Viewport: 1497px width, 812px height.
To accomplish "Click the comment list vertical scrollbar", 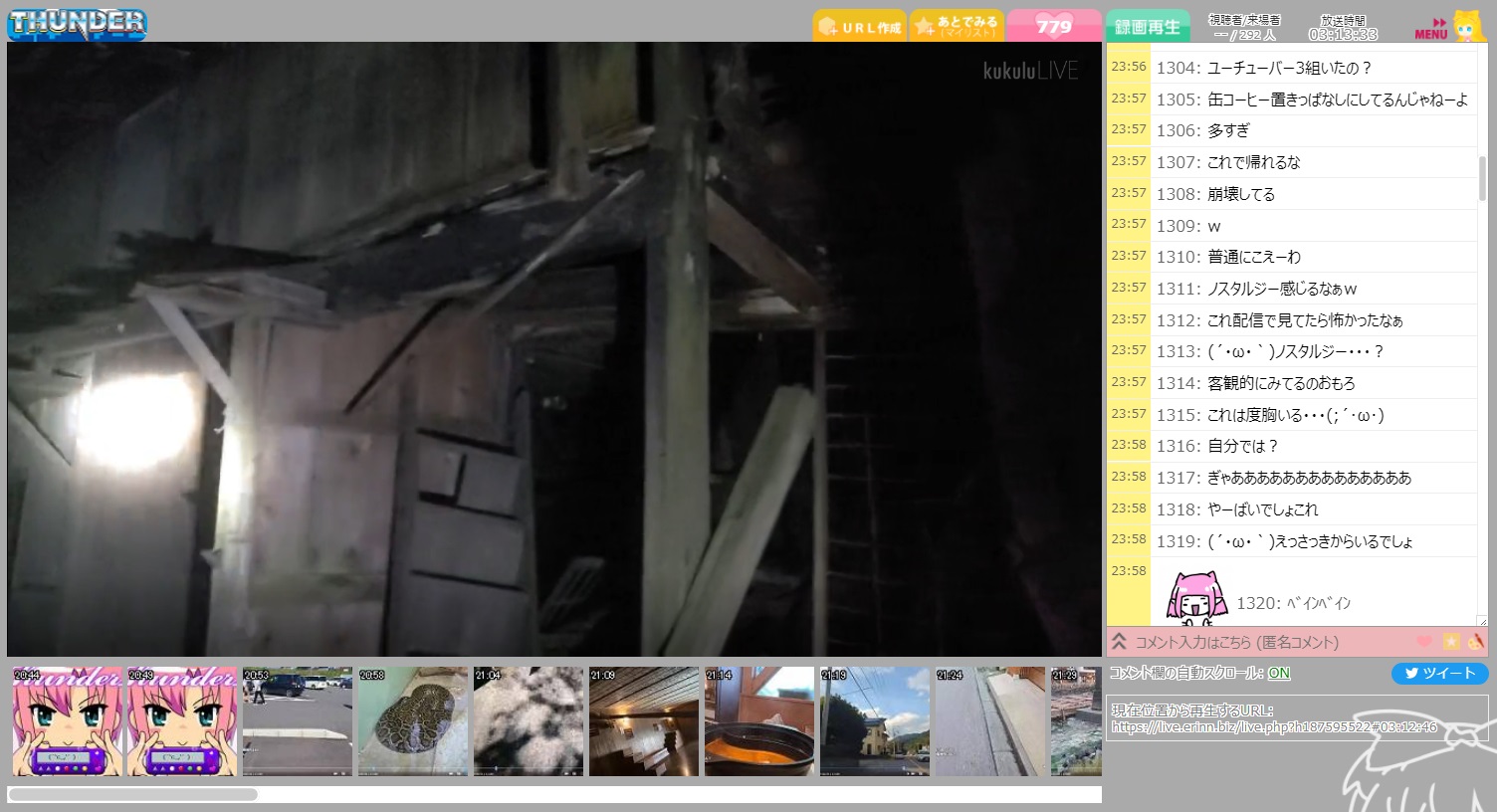I will click(1482, 179).
